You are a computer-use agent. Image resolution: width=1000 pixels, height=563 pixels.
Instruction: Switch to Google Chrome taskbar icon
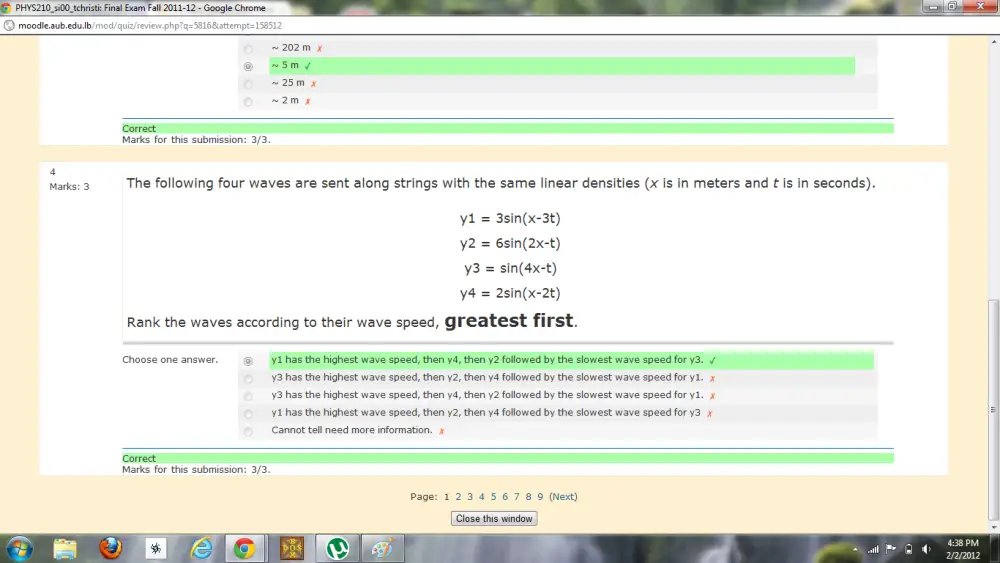tap(244, 548)
